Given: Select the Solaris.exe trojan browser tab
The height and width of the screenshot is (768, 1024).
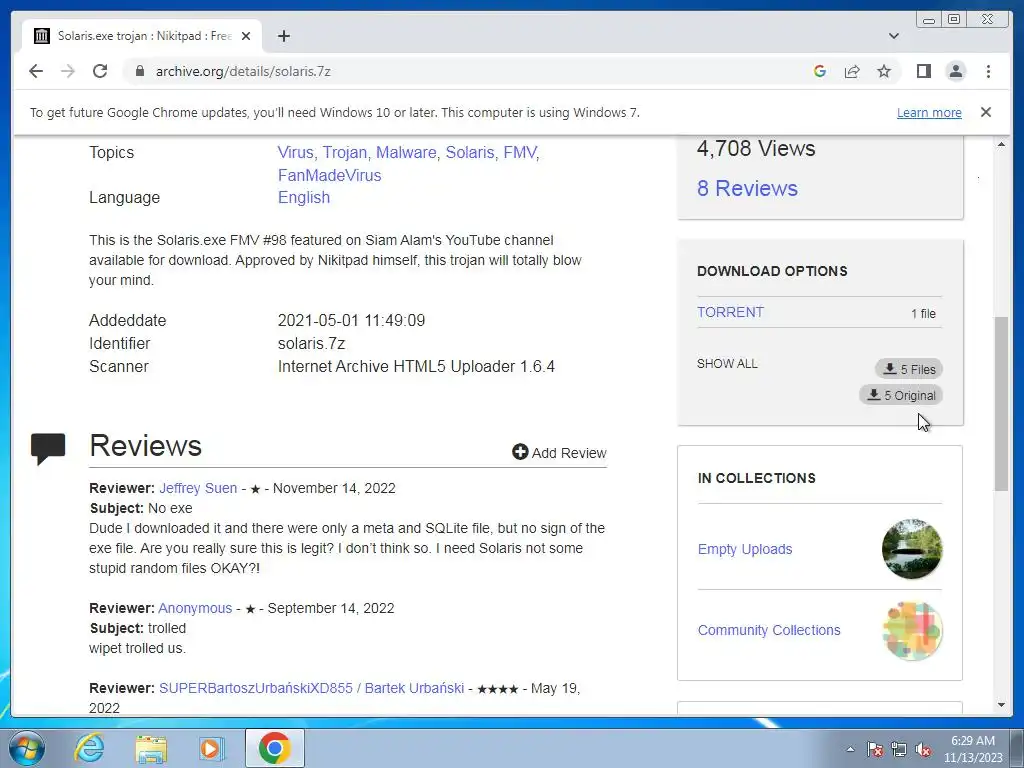Looking at the screenshot, I should [x=142, y=36].
